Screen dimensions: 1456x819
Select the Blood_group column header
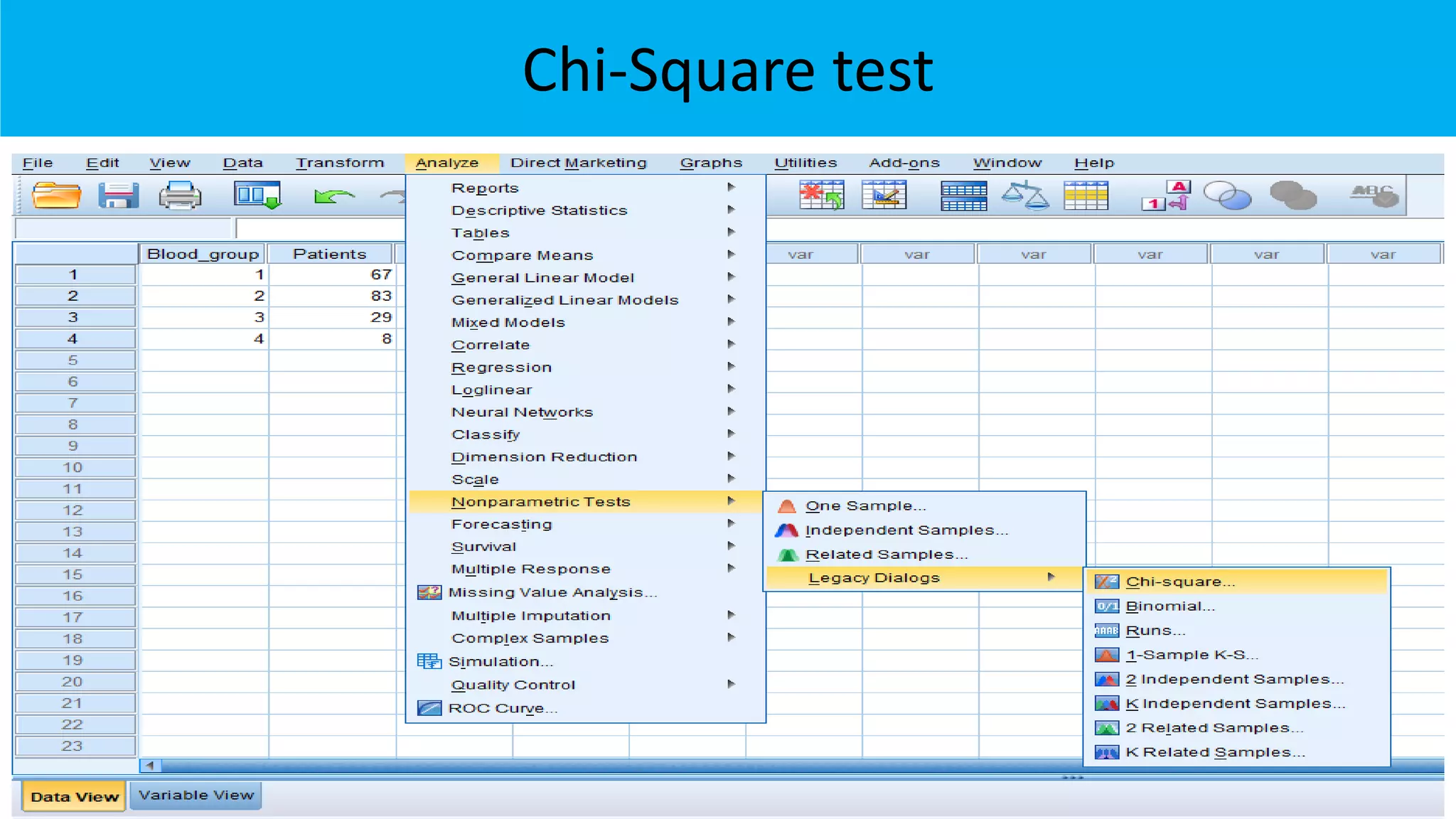[203, 254]
